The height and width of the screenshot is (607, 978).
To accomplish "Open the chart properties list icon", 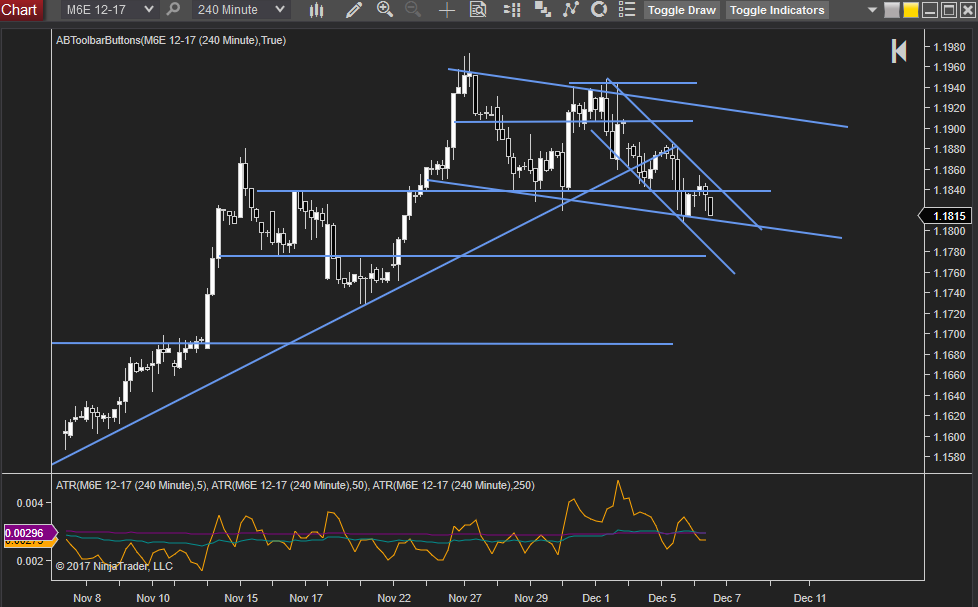I will [x=626, y=9].
